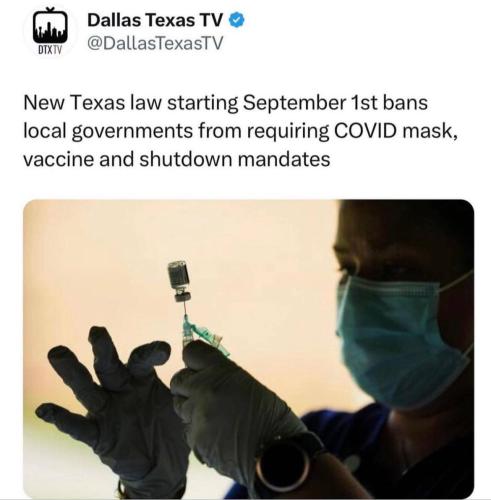The height and width of the screenshot is (500, 491).
Task: Open the DTXTV profile avatar
Action: click(50, 31)
